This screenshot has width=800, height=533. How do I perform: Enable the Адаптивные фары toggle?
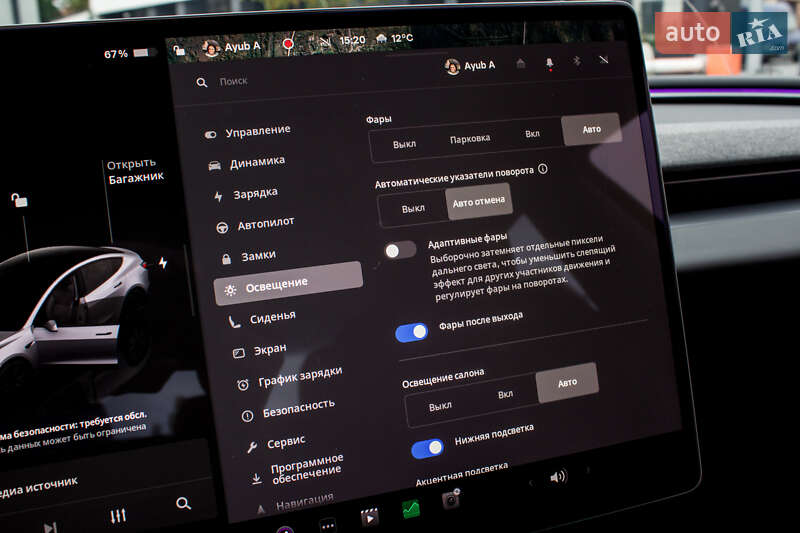click(x=400, y=250)
